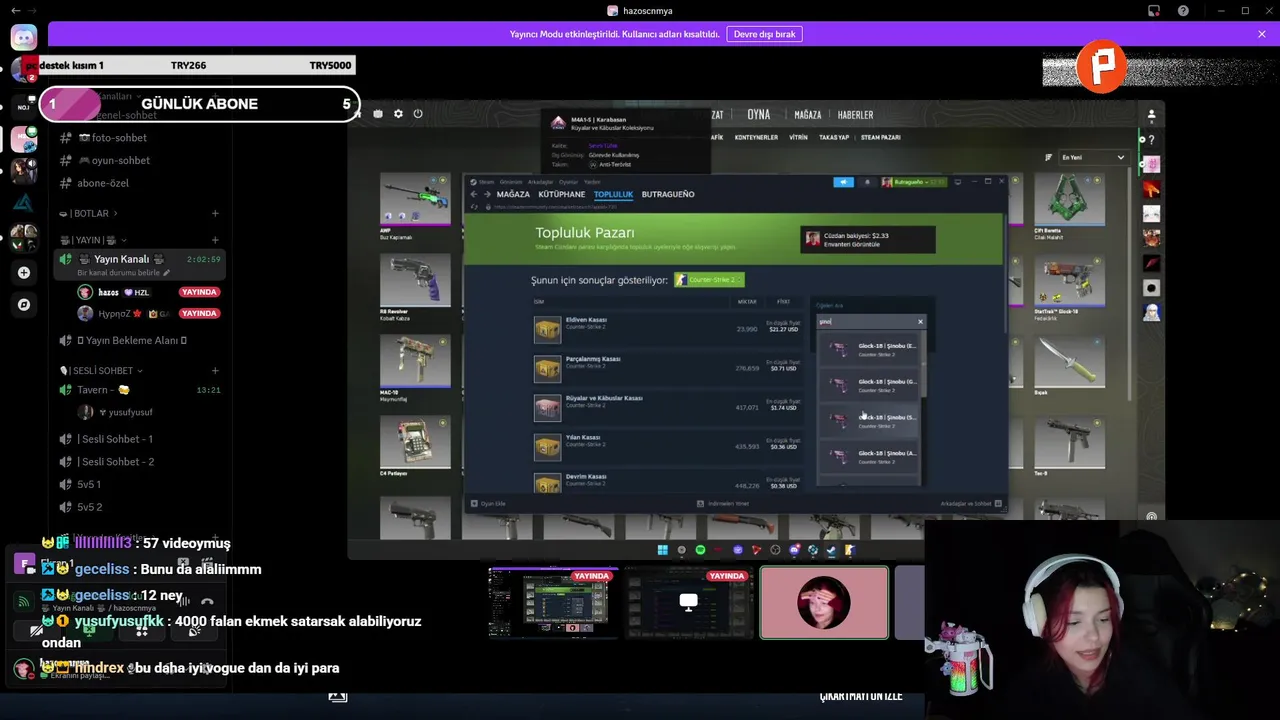Viewport: 1280px width, 720px height.
Task: Open the first YAYINDA stream thumbnail
Action: pos(553,603)
